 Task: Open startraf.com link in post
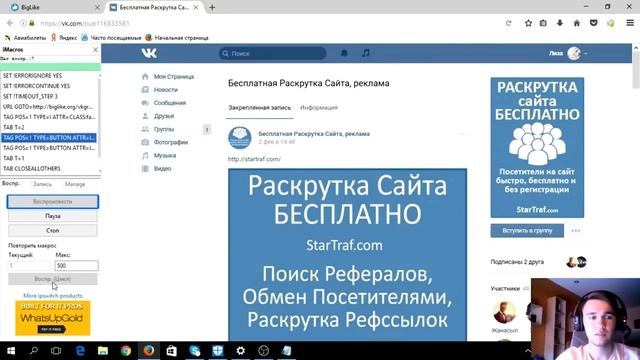(254, 159)
